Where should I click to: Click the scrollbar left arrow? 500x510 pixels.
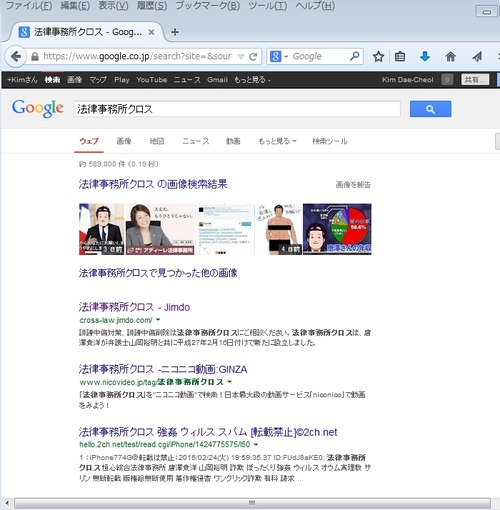pos(7,503)
